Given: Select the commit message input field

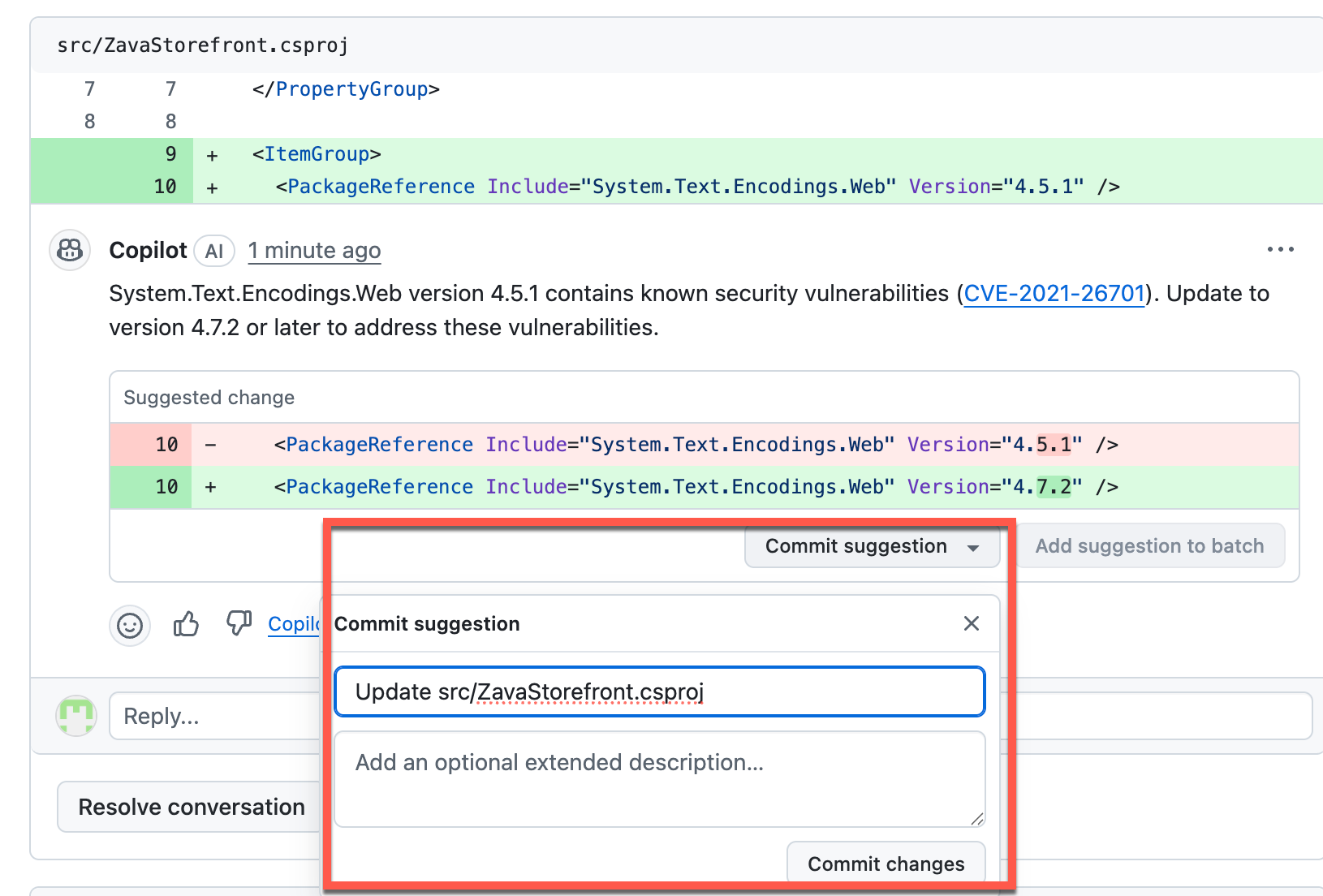Looking at the screenshot, I should click(658, 691).
